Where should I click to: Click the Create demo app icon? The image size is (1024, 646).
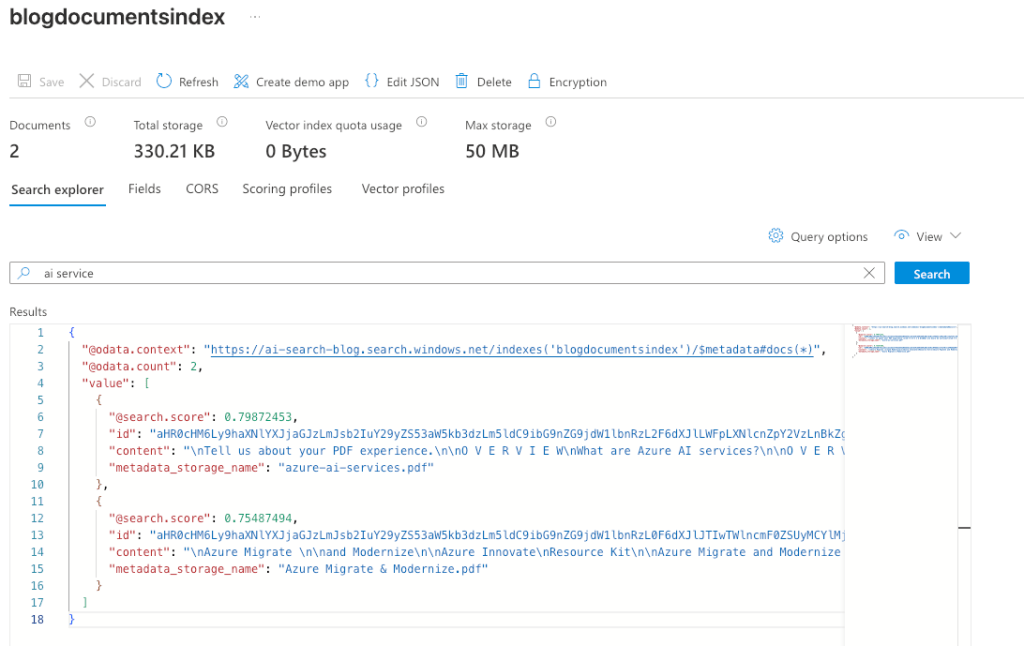(241, 82)
